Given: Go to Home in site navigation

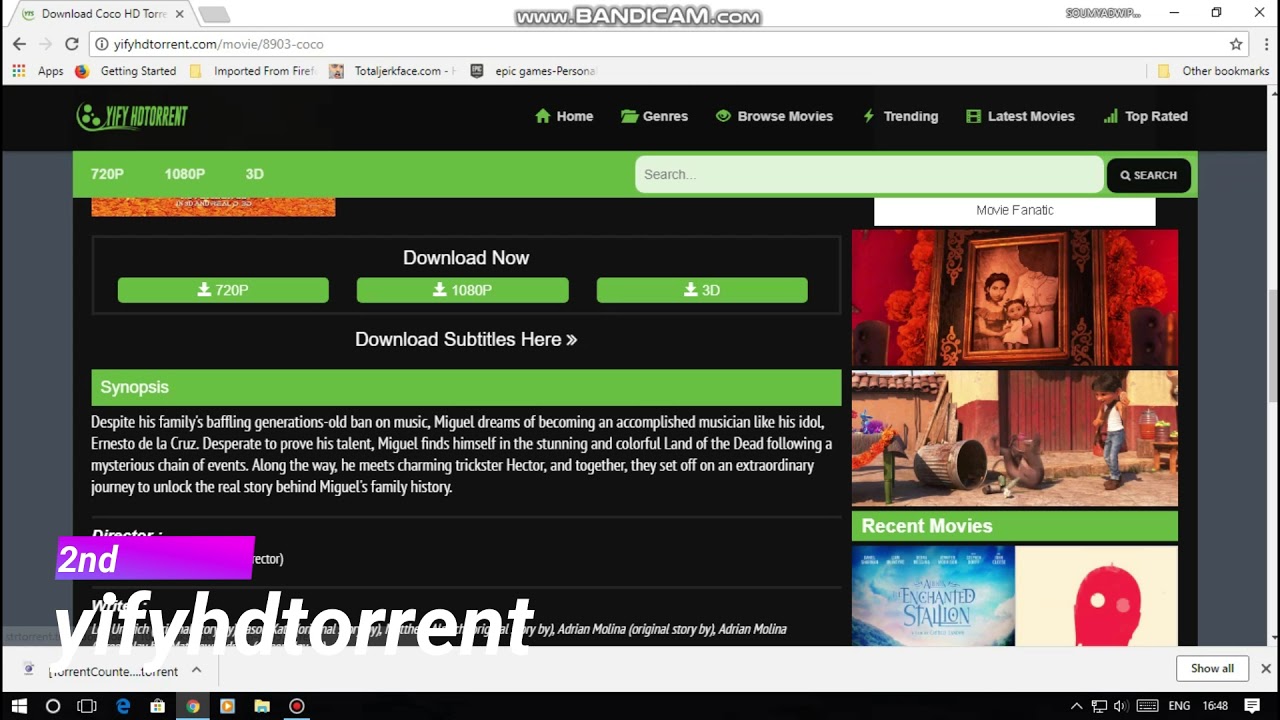Looking at the screenshot, I should click(564, 116).
